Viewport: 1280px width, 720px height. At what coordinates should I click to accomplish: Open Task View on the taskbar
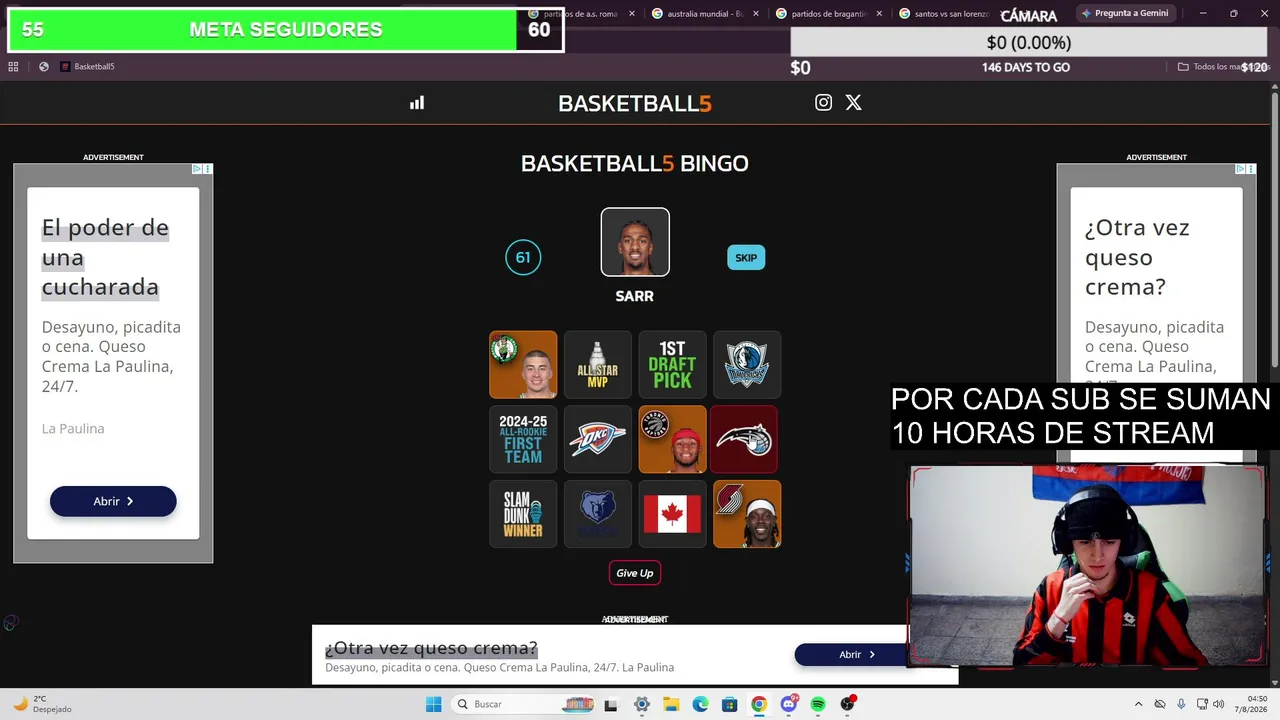[x=611, y=704]
